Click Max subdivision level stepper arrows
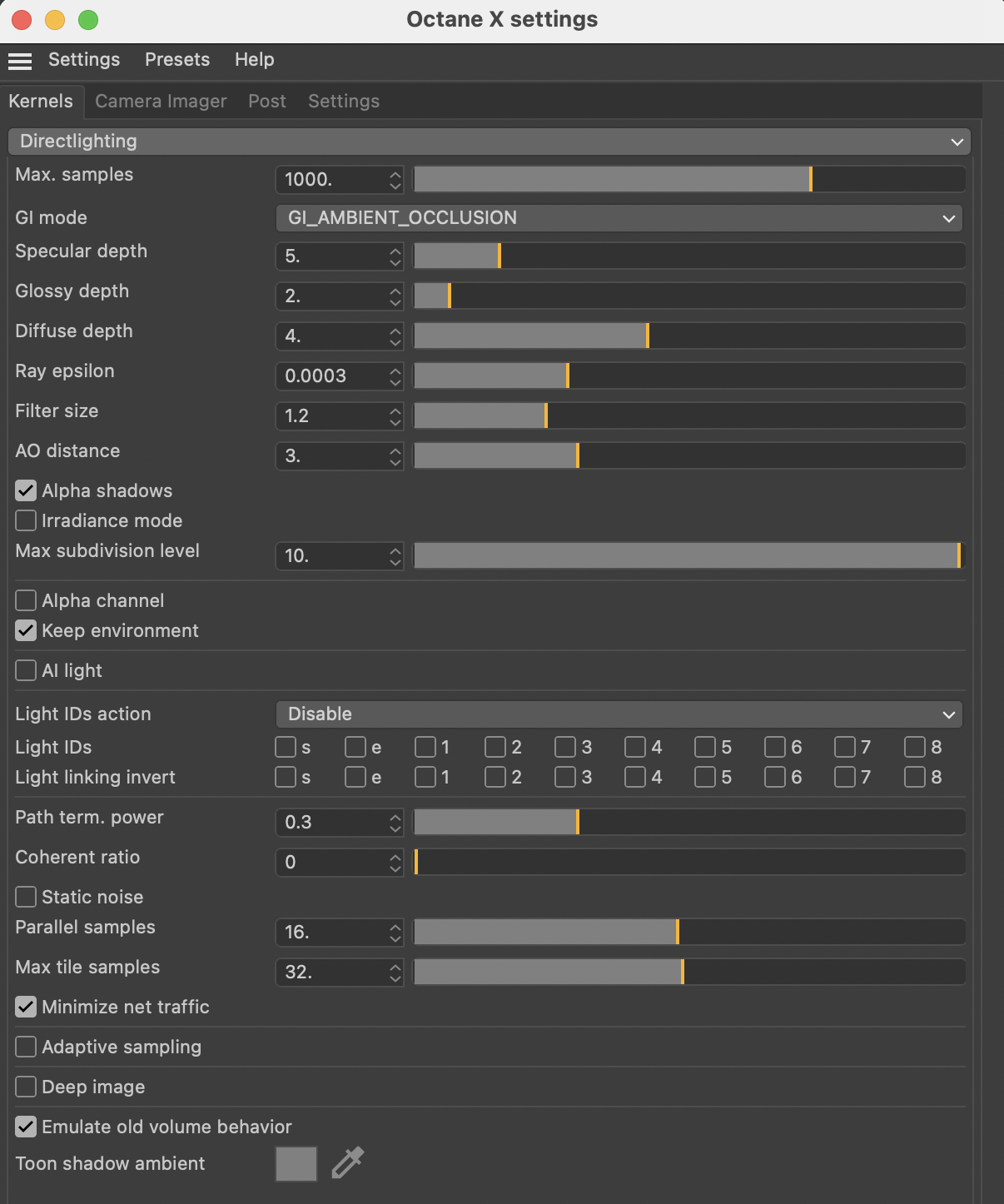 395,555
